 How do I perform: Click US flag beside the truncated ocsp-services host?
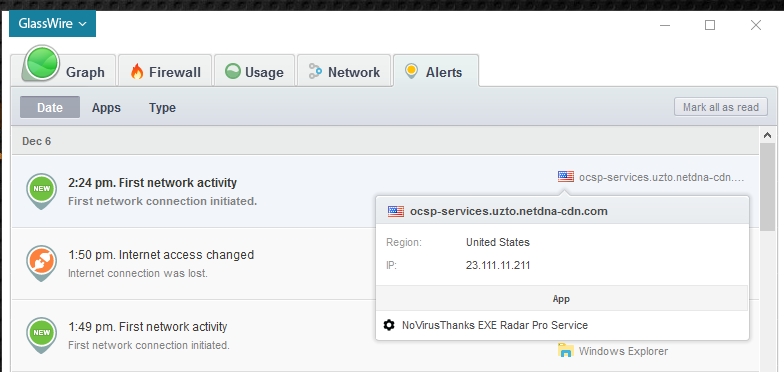coord(566,176)
